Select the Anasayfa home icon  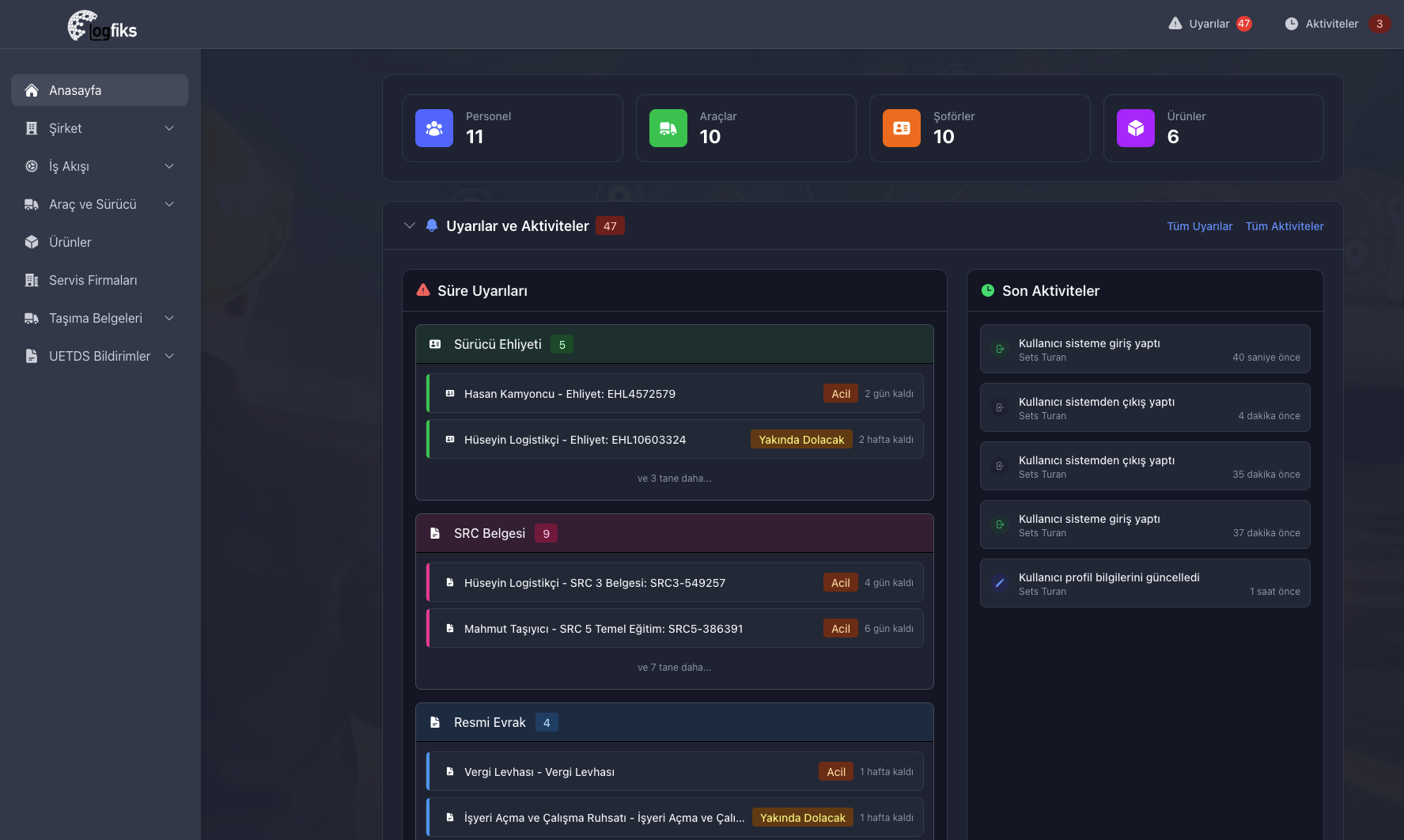pos(31,89)
